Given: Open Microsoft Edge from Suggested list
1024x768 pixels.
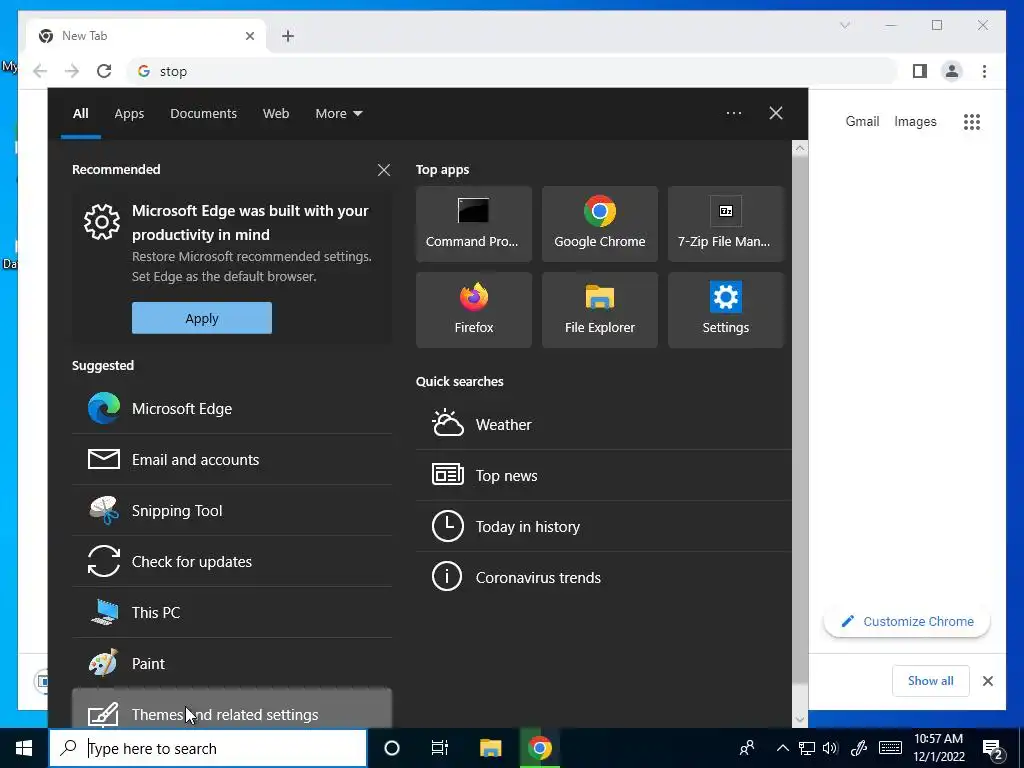Looking at the screenshot, I should point(232,409).
